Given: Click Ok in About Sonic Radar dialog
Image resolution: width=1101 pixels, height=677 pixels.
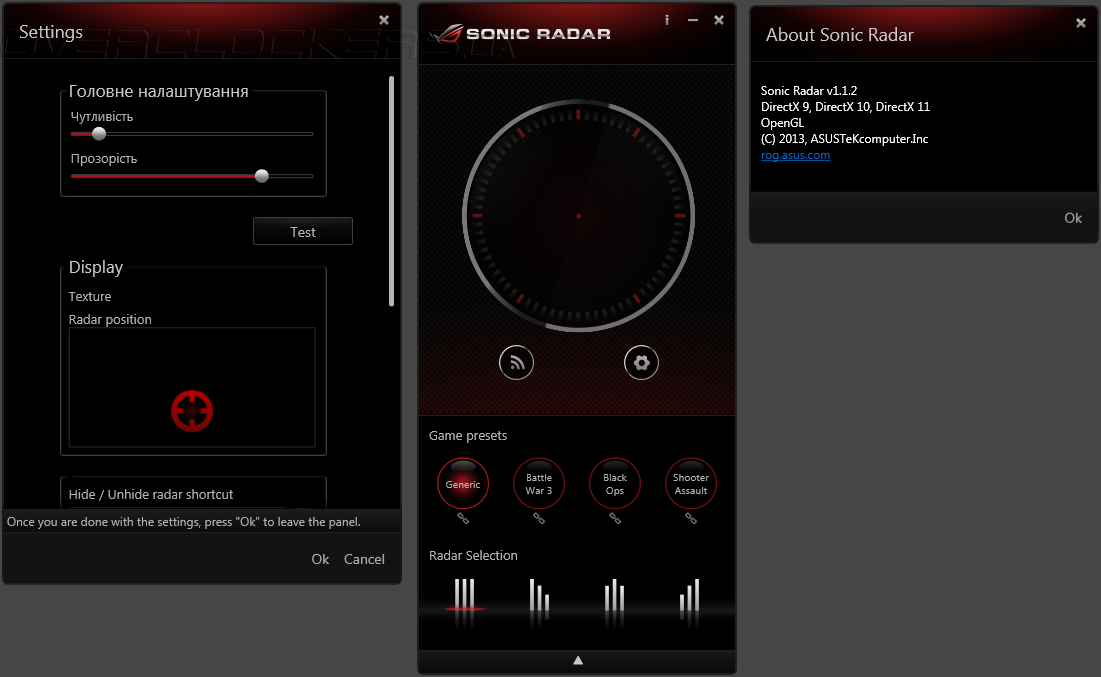Looking at the screenshot, I should point(1073,218).
